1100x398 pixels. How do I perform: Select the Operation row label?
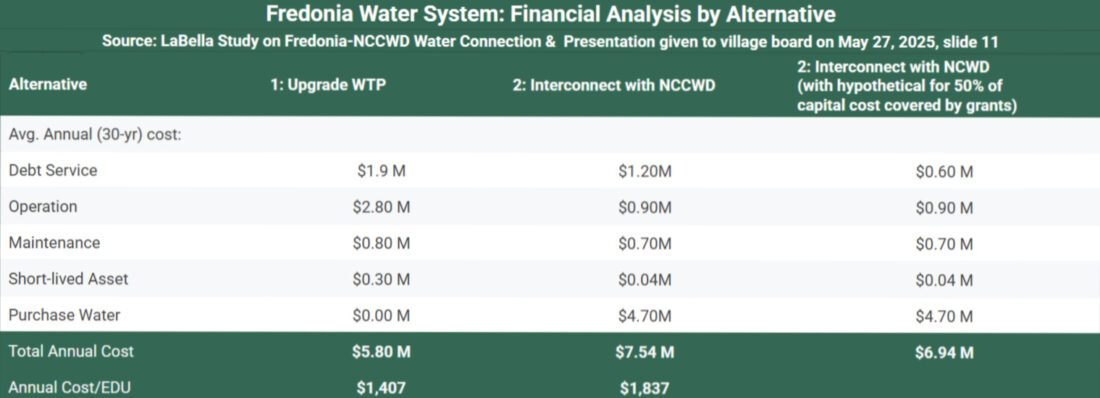[x=43, y=207]
